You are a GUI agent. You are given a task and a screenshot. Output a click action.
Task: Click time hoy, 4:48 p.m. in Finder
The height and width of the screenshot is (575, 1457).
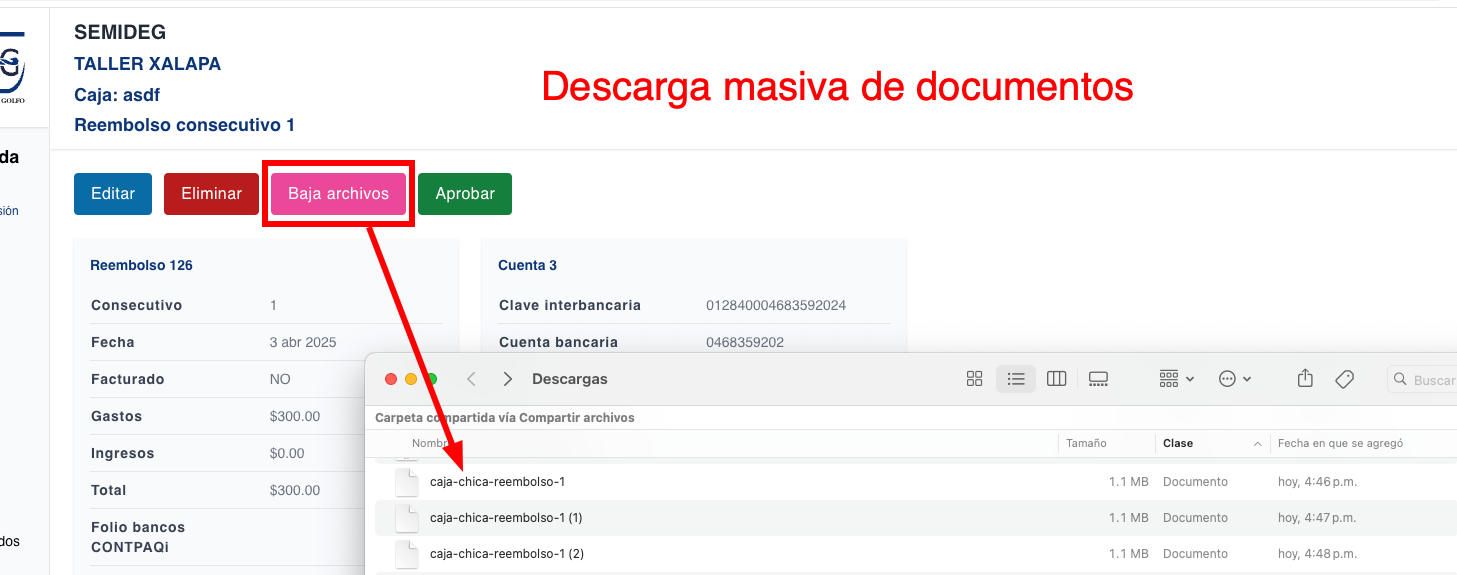pos(1317,554)
